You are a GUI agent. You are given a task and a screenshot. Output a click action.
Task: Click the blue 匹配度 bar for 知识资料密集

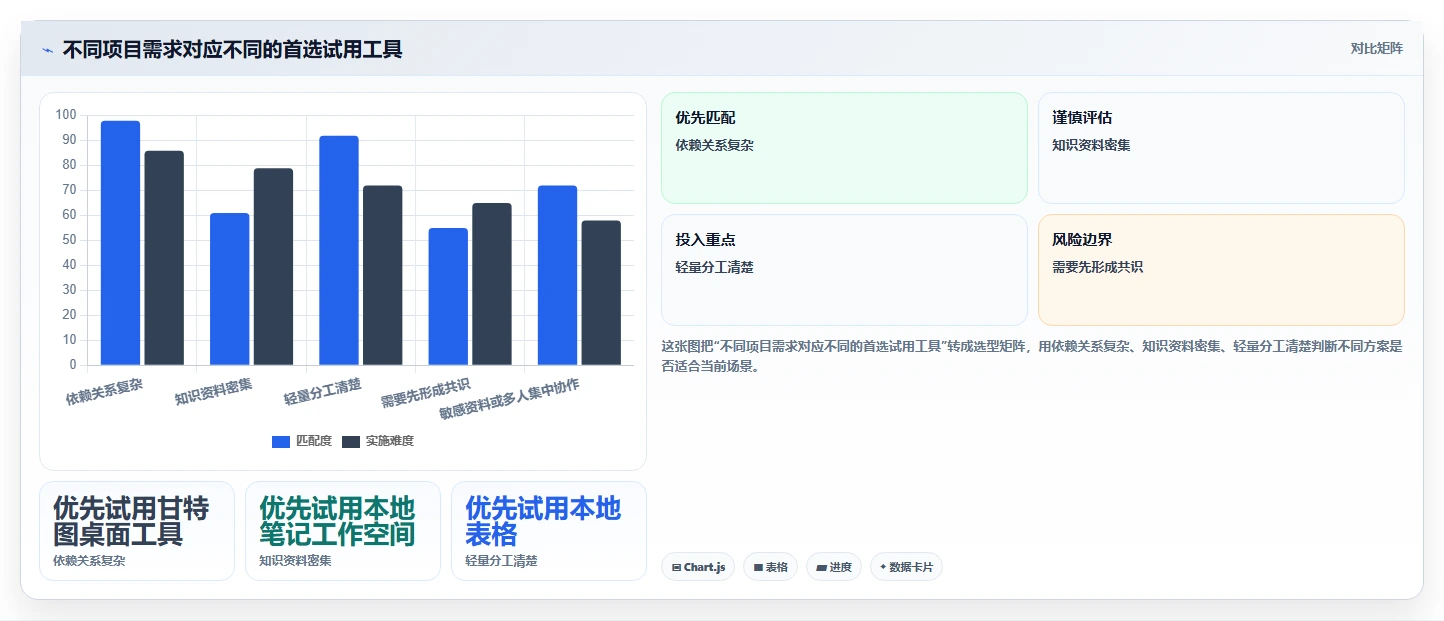(230, 289)
